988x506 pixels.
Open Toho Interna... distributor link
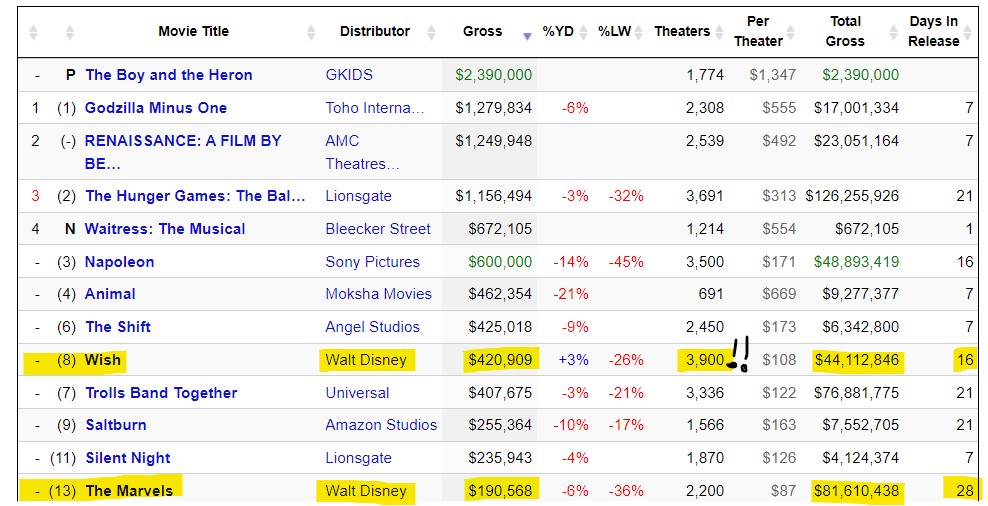pos(375,108)
